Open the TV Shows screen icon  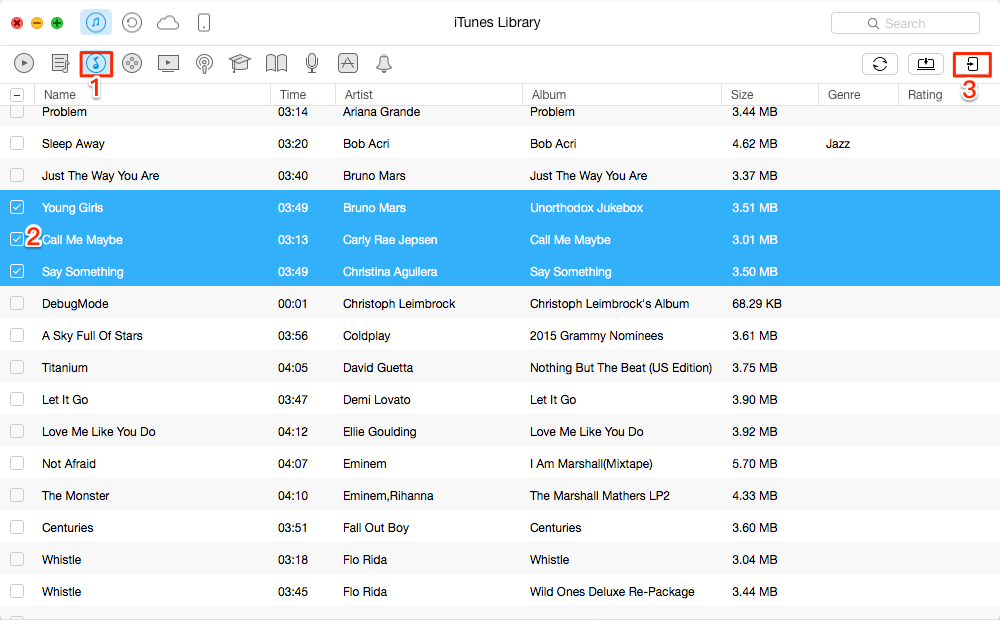pyautogui.click(x=168, y=63)
